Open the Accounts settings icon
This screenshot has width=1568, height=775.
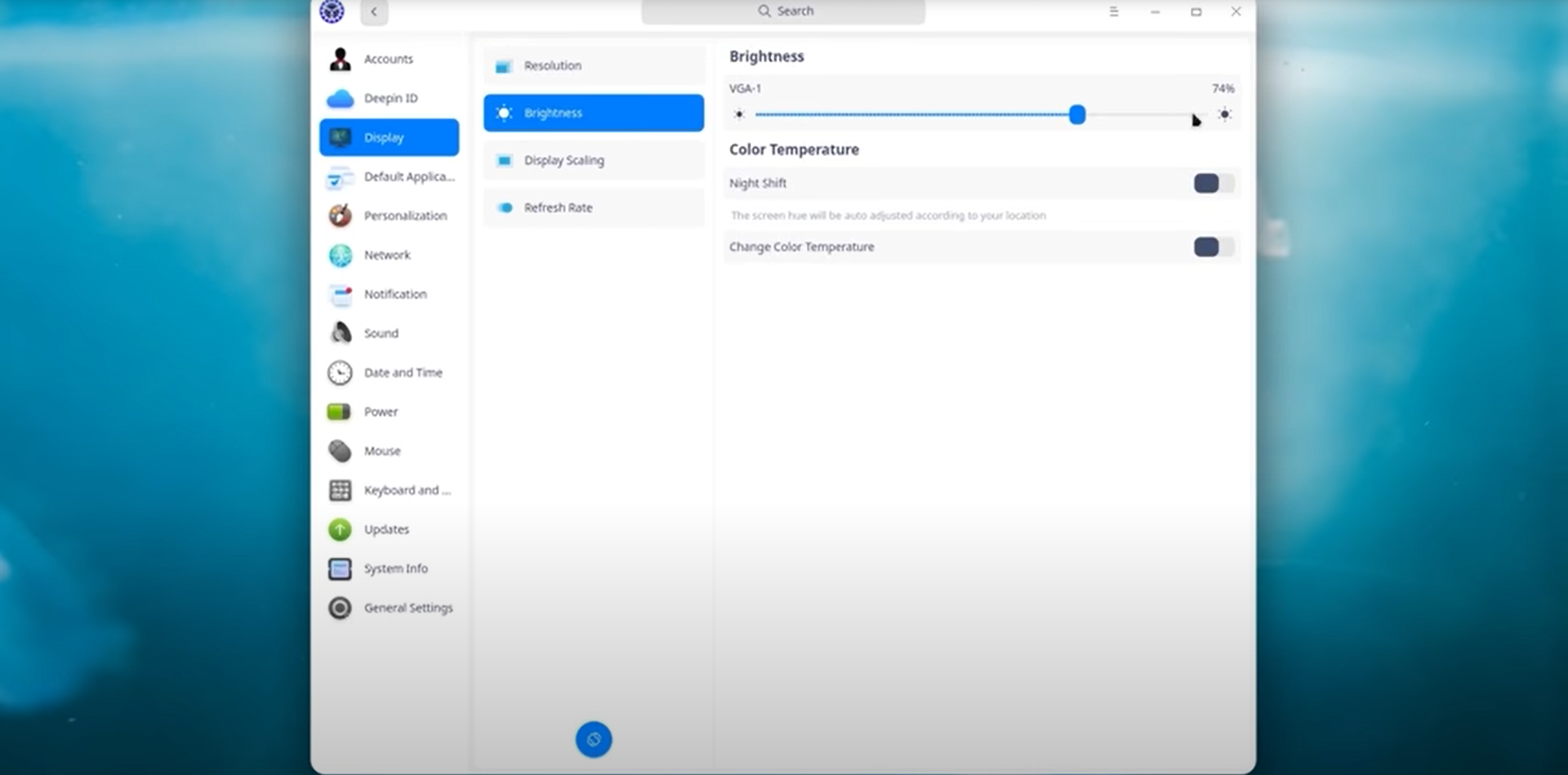click(339, 58)
